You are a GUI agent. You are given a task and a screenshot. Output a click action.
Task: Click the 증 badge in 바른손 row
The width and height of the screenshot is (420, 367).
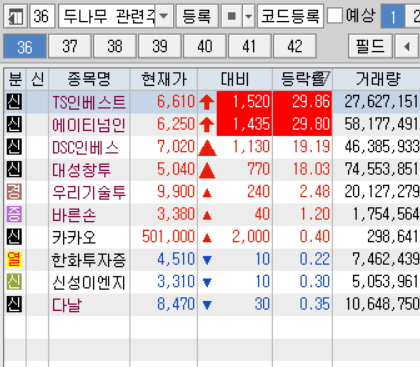click(x=14, y=214)
